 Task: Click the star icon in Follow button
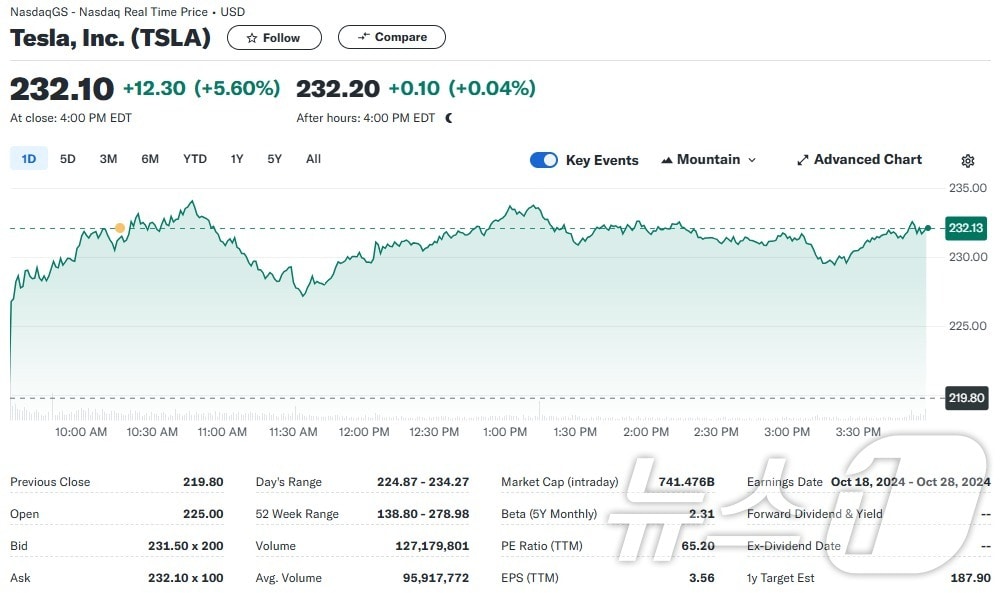252,38
